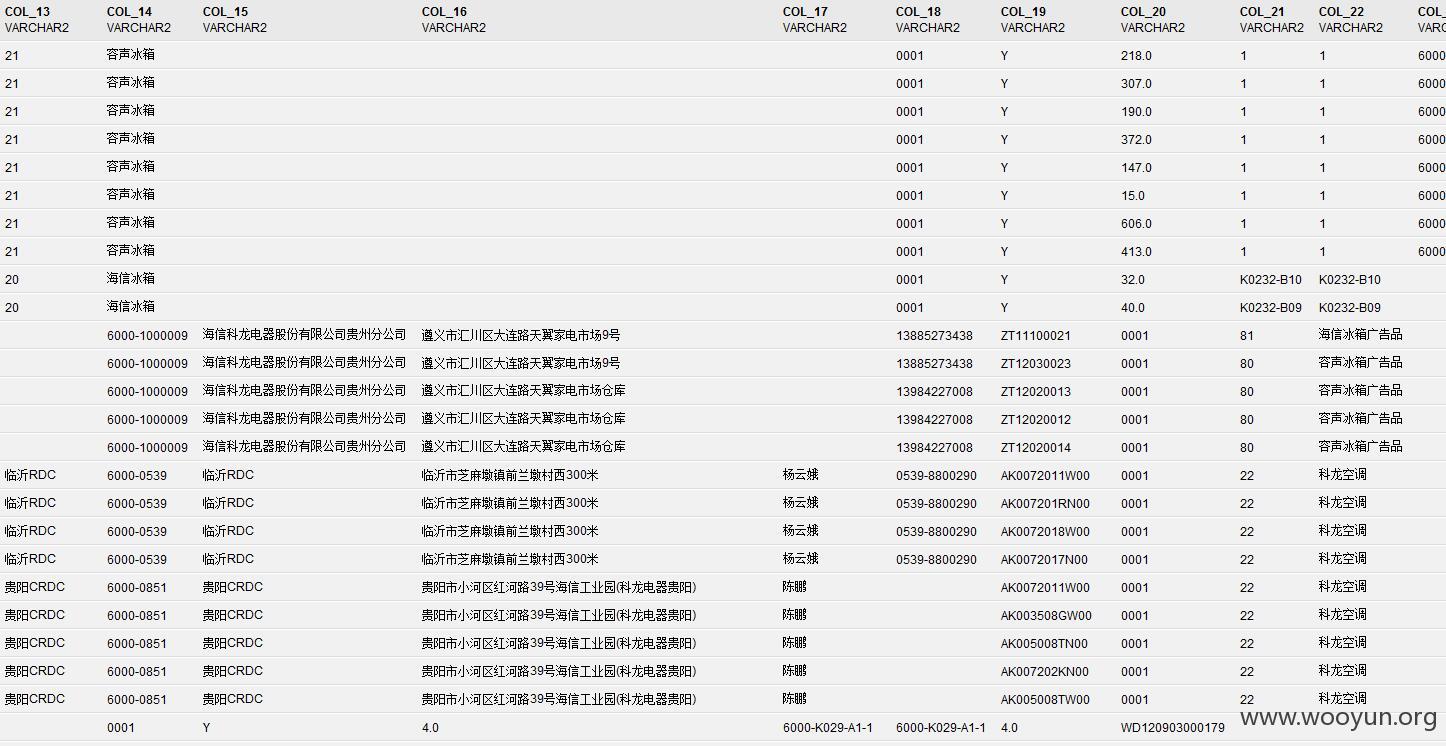This screenshot has height=746, width=1446.
Task: Click 6000-K029-A1-1 under the COL_18 column
Action: click(941, 728)
